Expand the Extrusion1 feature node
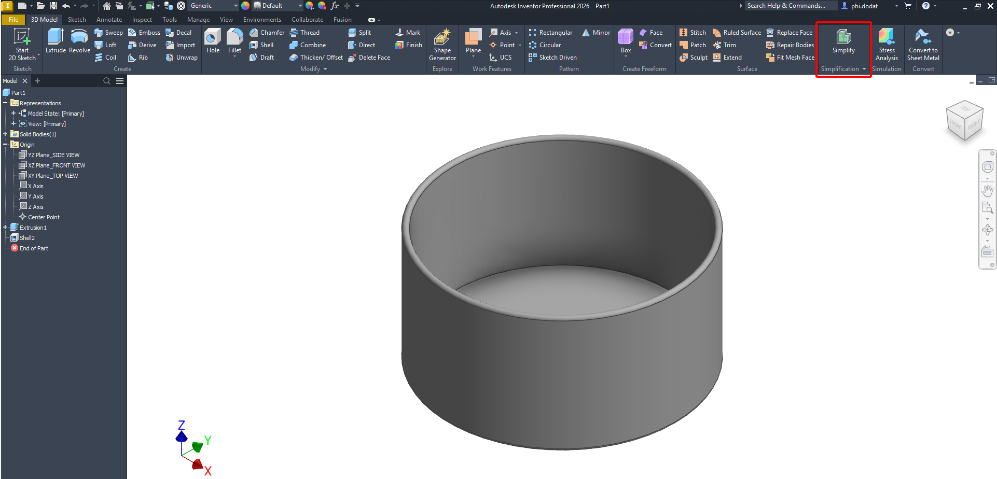 point(6,227)
